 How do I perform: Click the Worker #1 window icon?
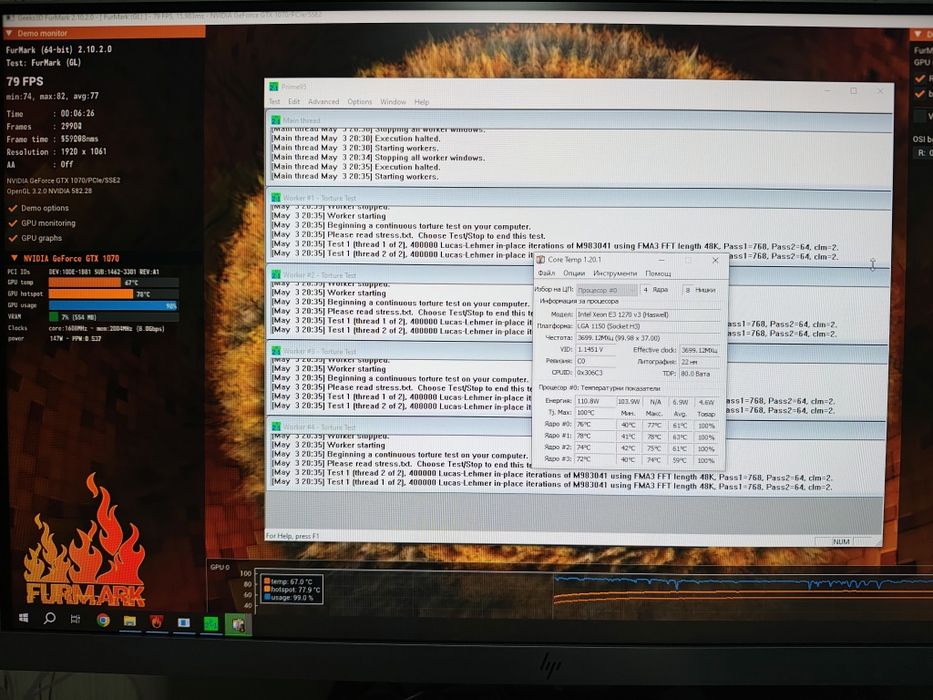point(276,198)
